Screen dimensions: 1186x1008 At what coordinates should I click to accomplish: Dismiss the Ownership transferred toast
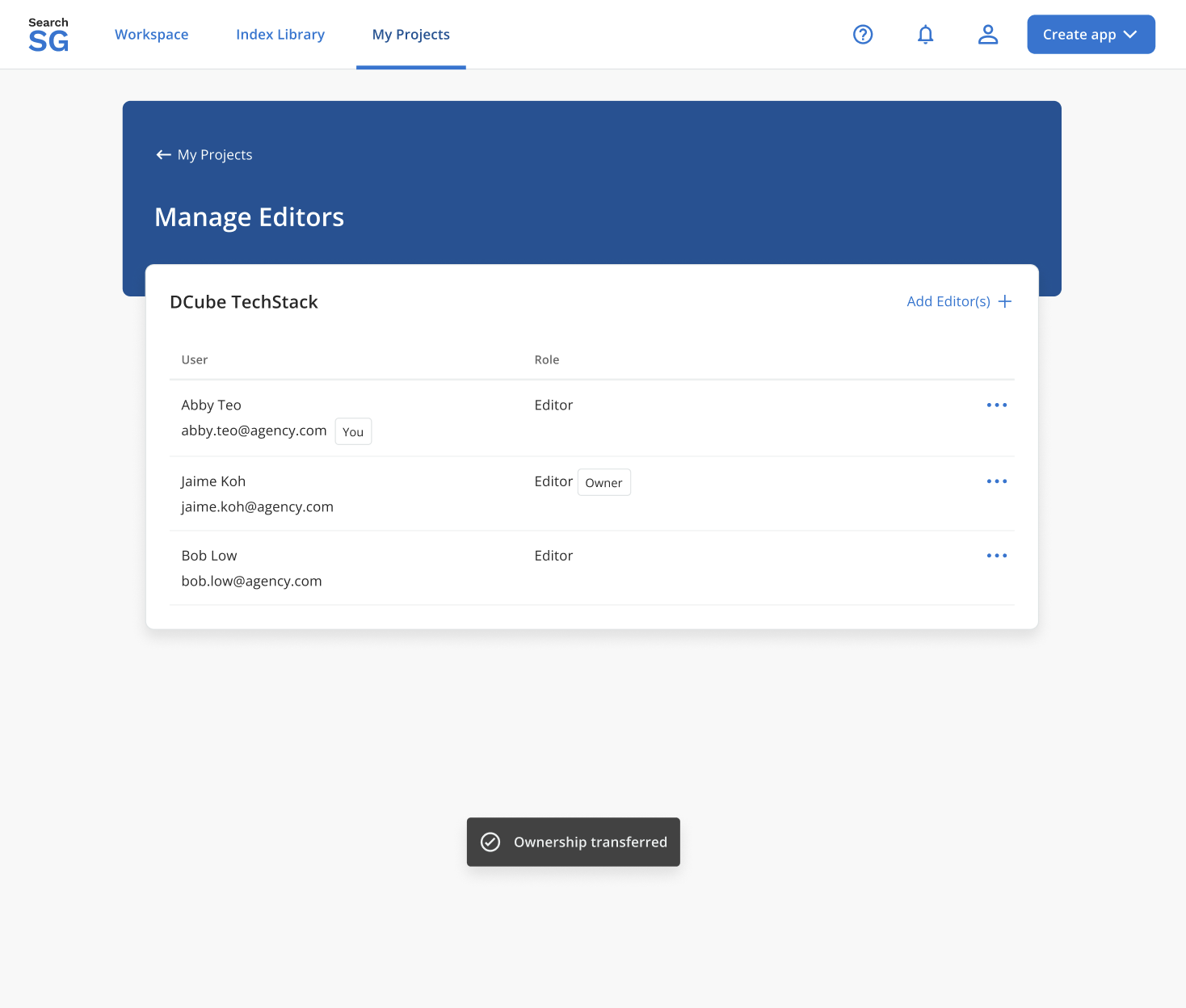point(573,842)
